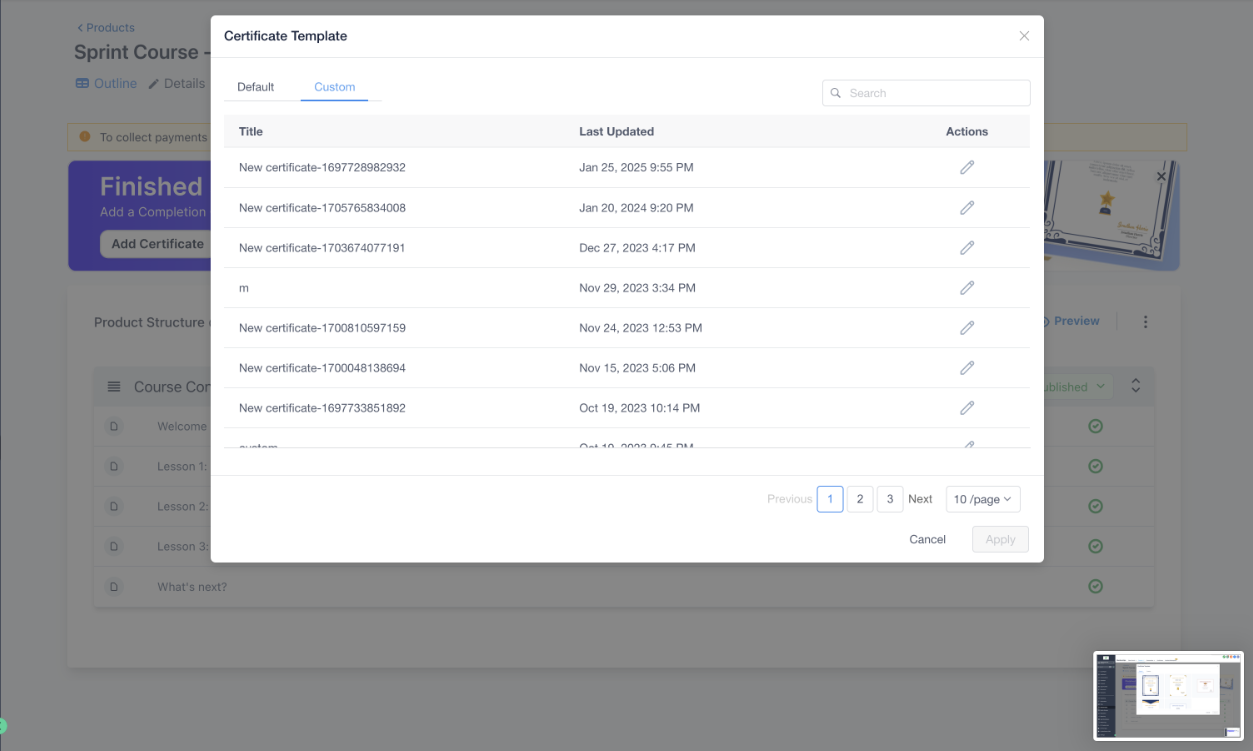The image size is (1253, 751).
Task: Click pencil icon for certificate 1700048138694
Action: 966,368
